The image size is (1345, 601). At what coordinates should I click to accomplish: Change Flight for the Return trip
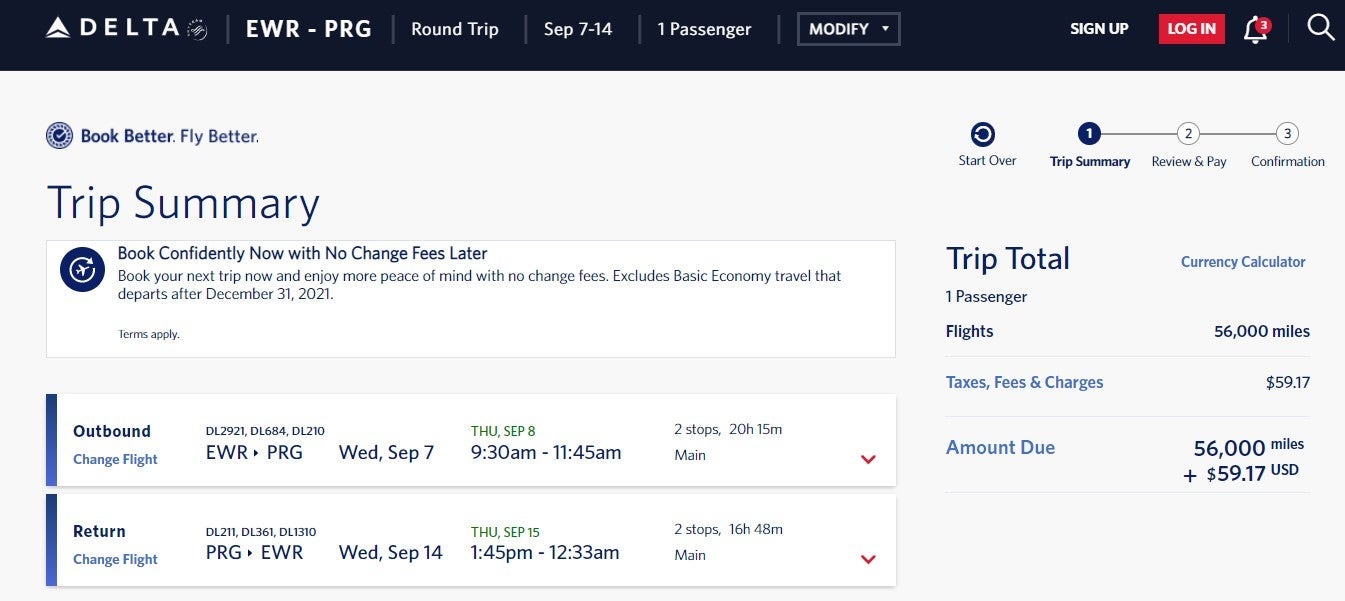[115, 559]
